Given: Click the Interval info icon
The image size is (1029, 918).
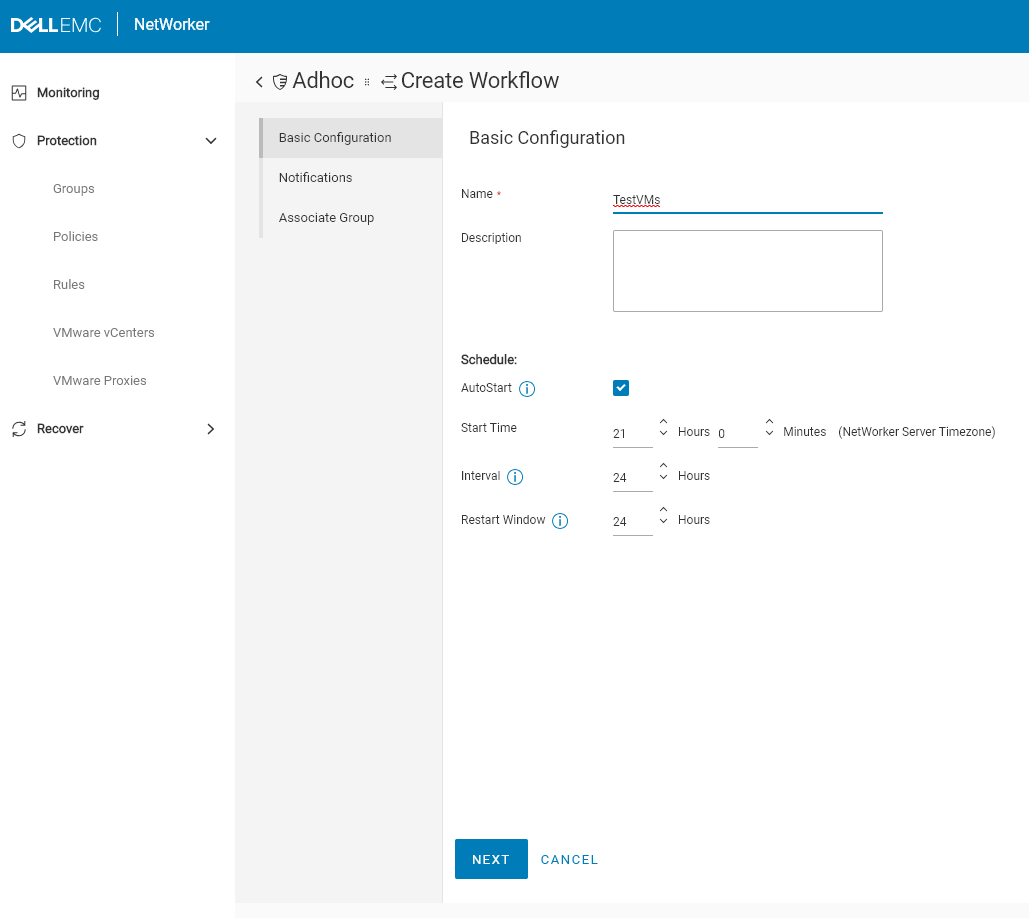Looking at the screenshot, I should coord(515,477).
